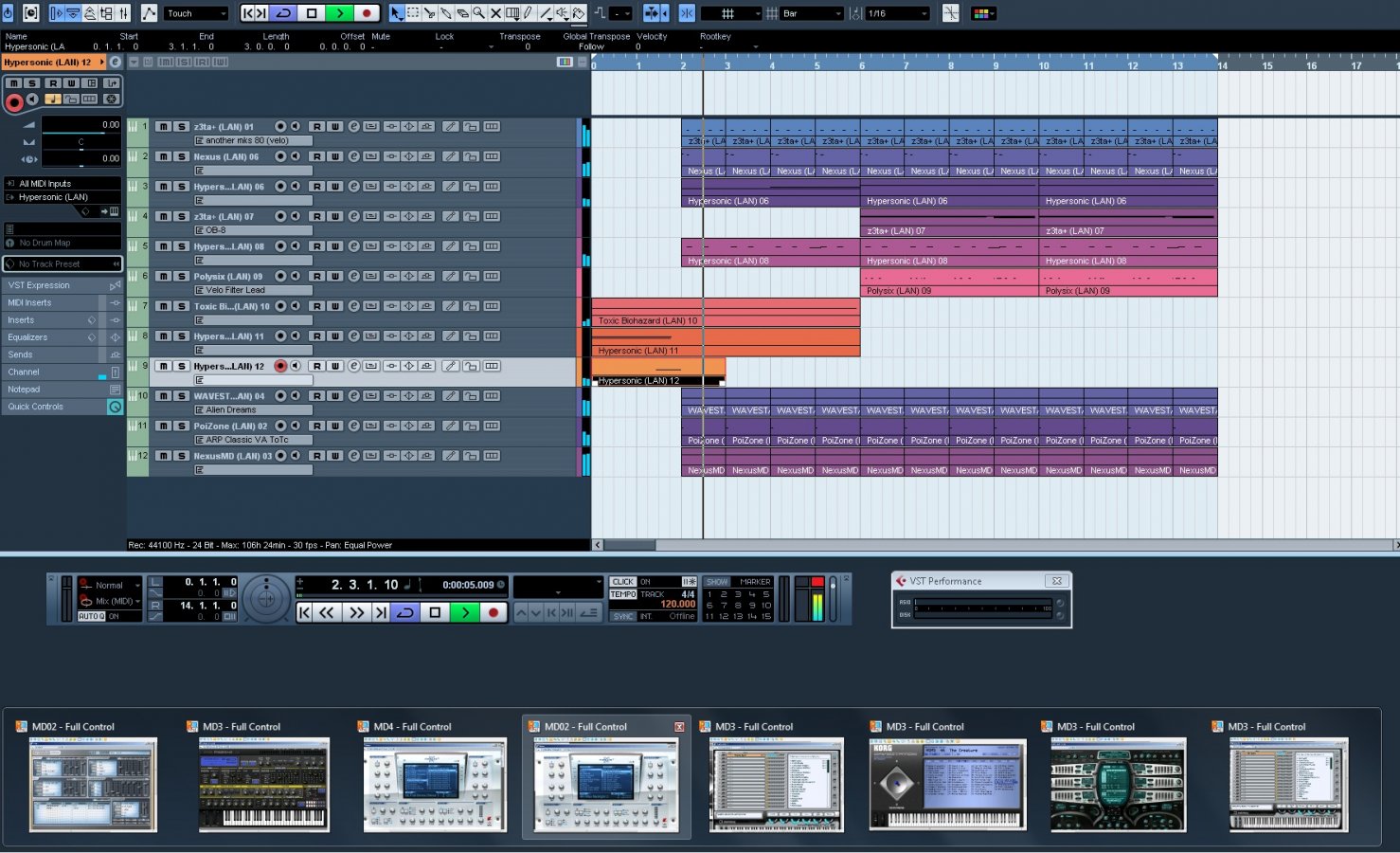
Task: Click Edit Instrument 'e' on z3ta+ (LAN) 01
Action: (x=353, y=126)
